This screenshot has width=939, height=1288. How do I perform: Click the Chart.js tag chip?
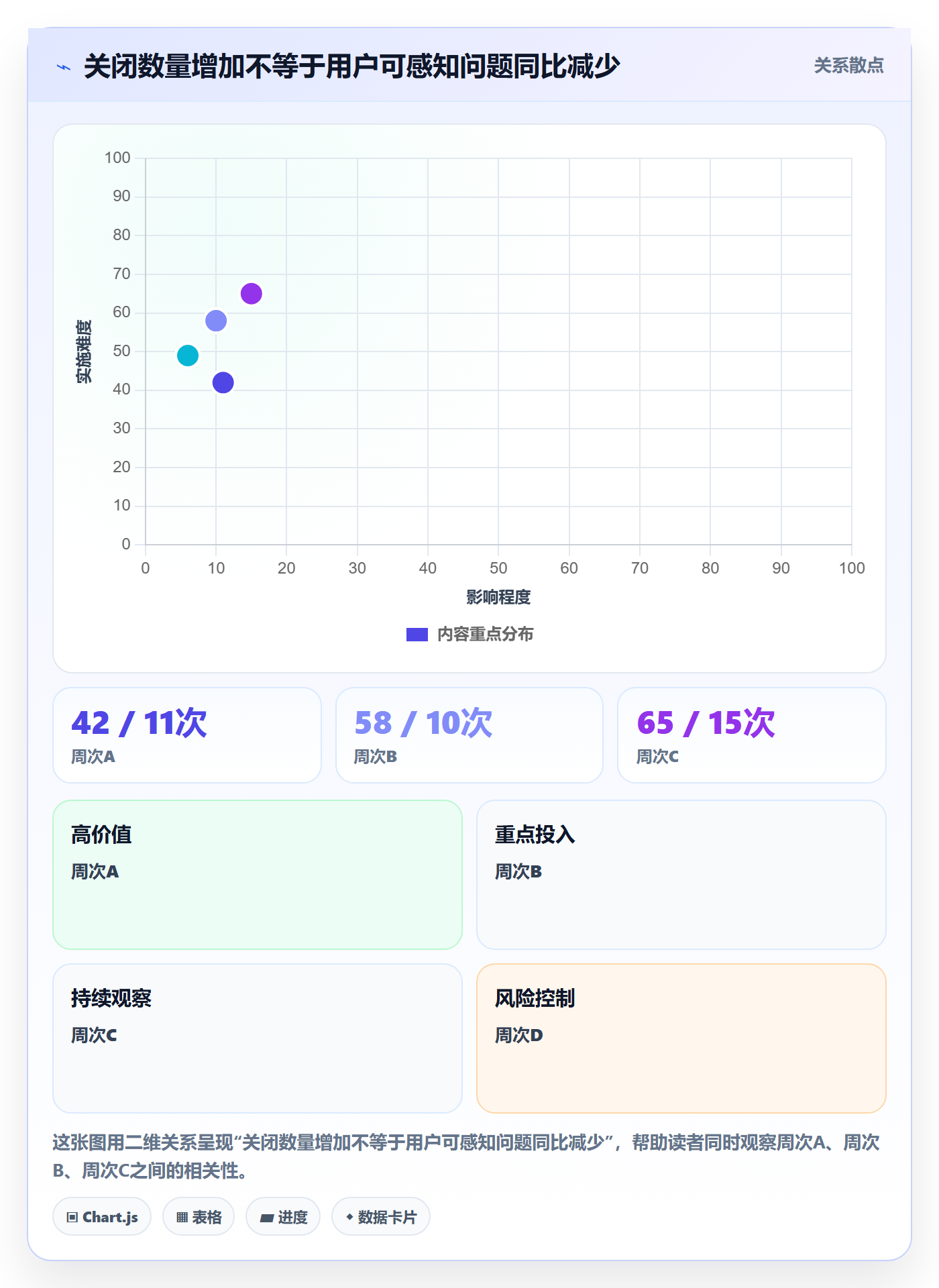[102, 1217]
